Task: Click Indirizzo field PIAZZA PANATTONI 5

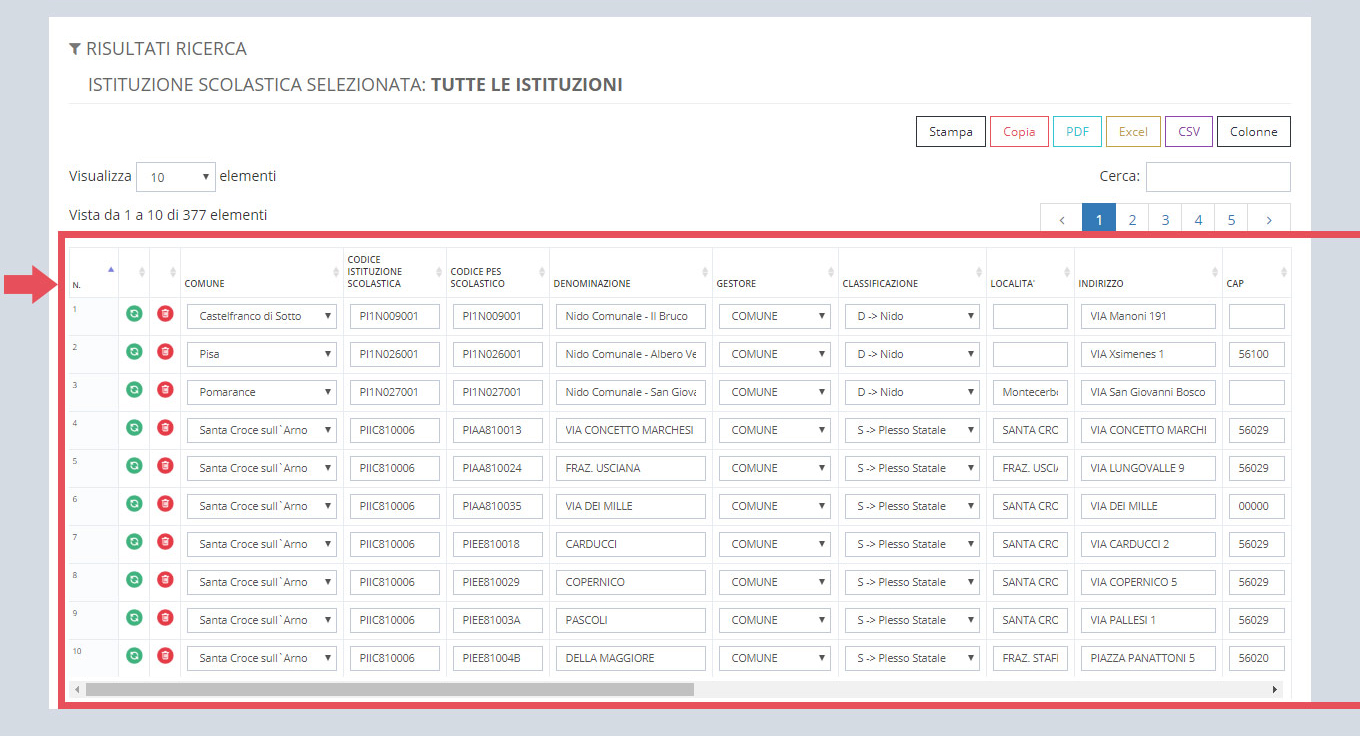Action: pos(1148,658)
